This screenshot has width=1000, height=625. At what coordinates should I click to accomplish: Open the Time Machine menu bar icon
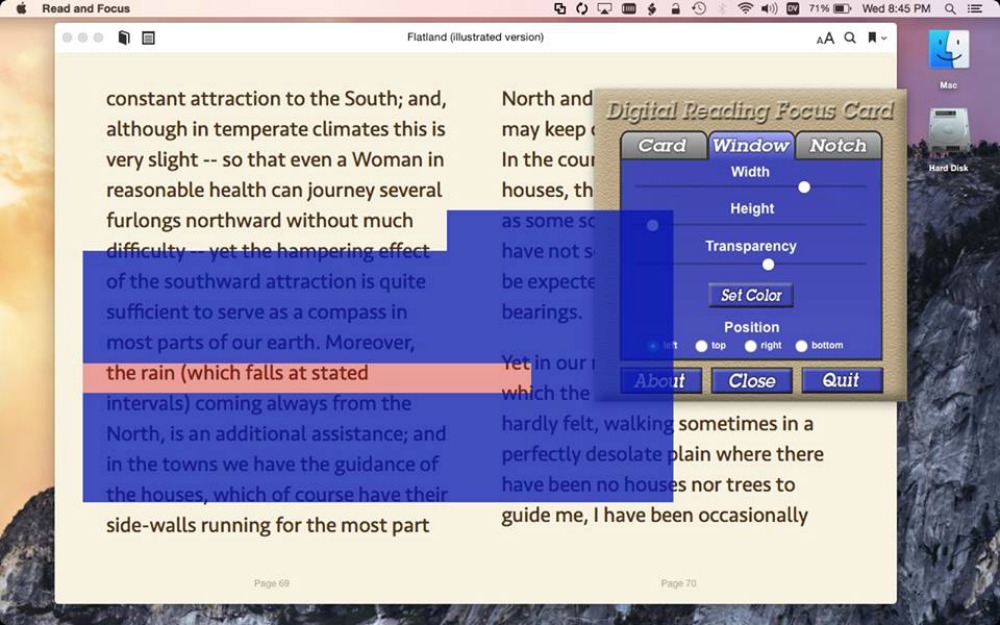[699, 8]
